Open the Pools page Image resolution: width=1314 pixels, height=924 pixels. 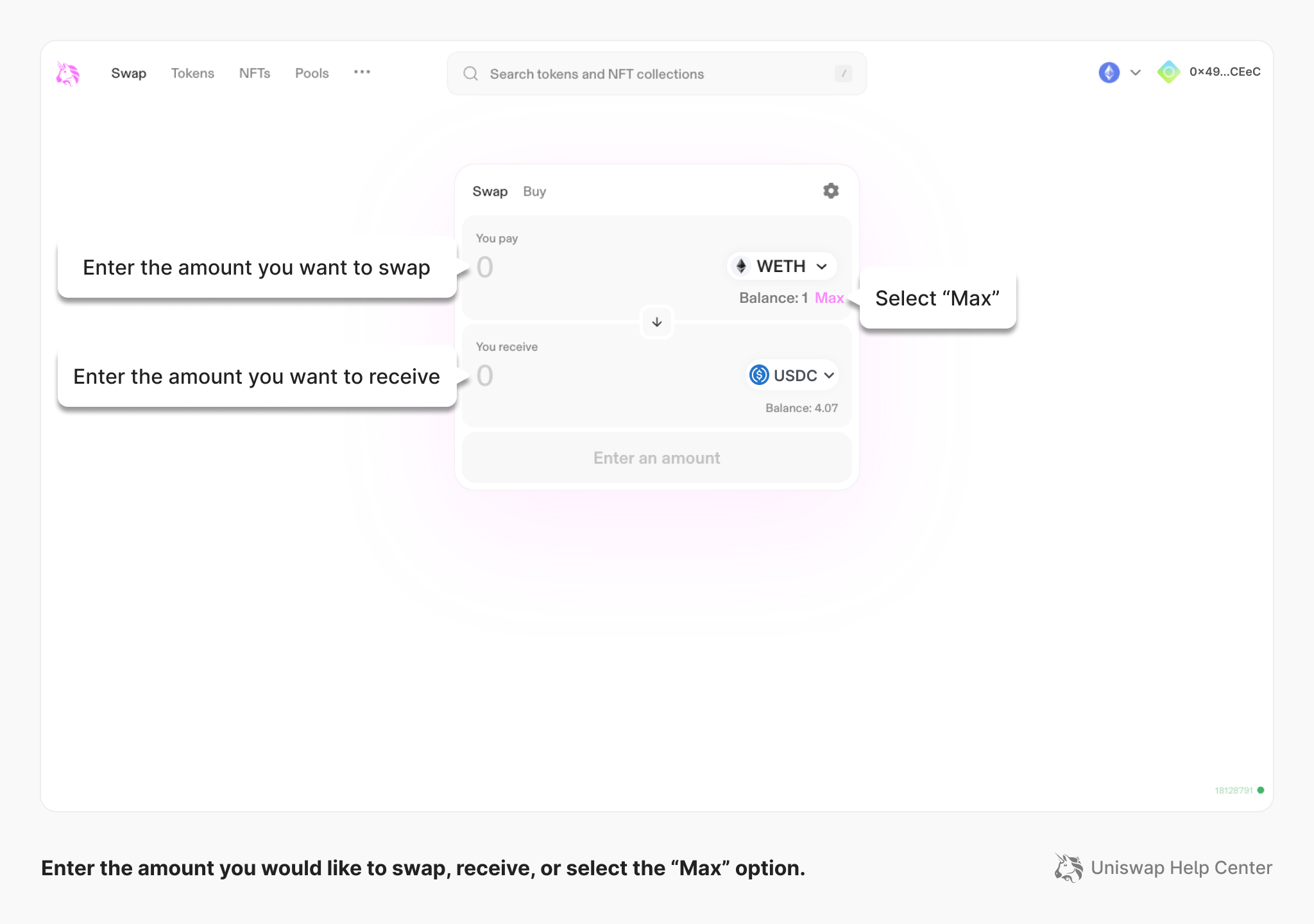312,73
